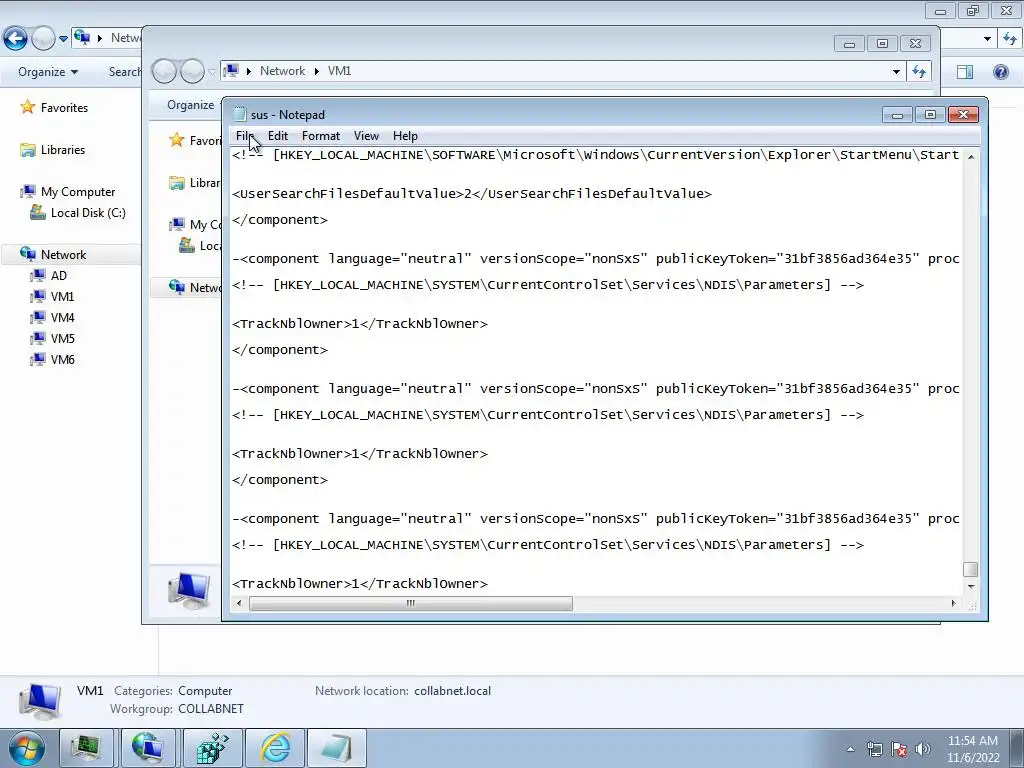1024x768 pixels.
Task: Click the Network item in VM1 window sidebar
Action: coord(205,287)
